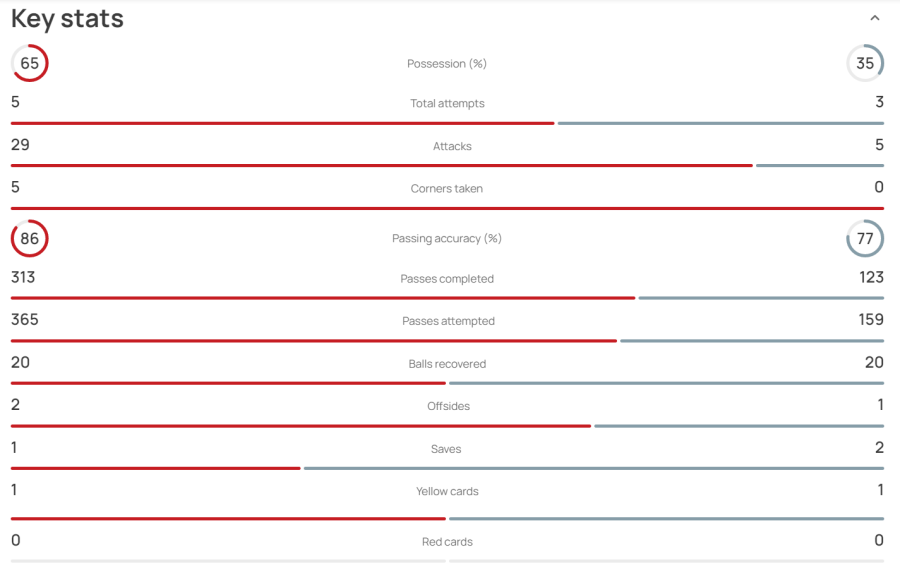Click the 159 passes attempted value

pos(871,320)
